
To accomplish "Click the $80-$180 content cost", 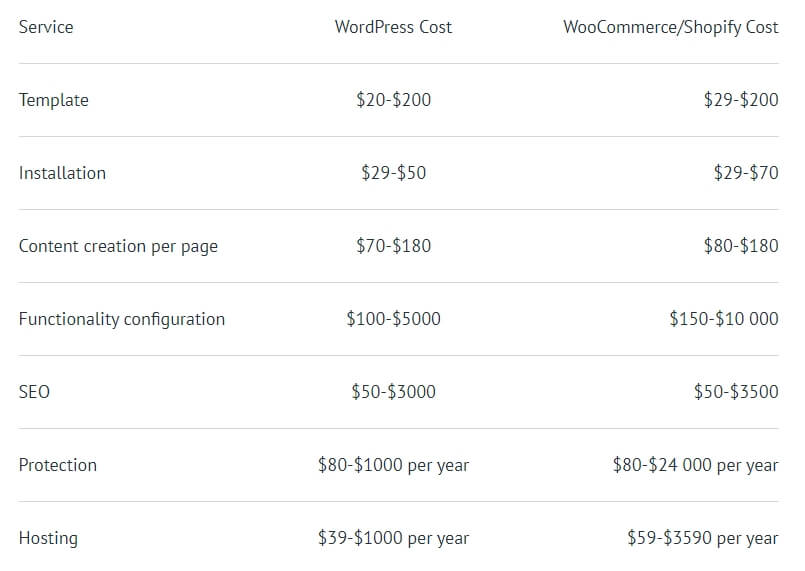I will pyautogui.click(x=741, y=245).
